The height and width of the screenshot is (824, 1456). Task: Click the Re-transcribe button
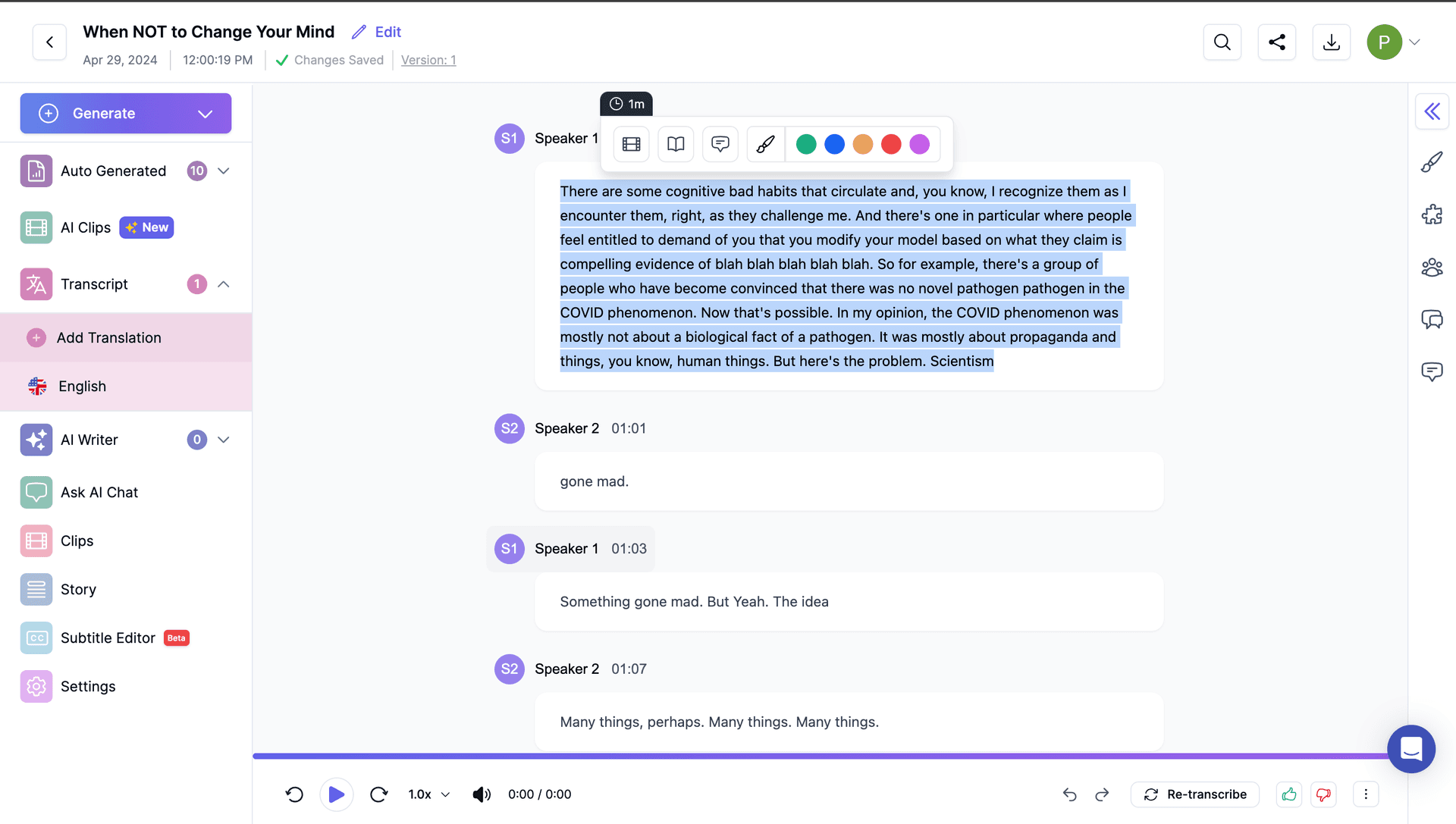1194,794
